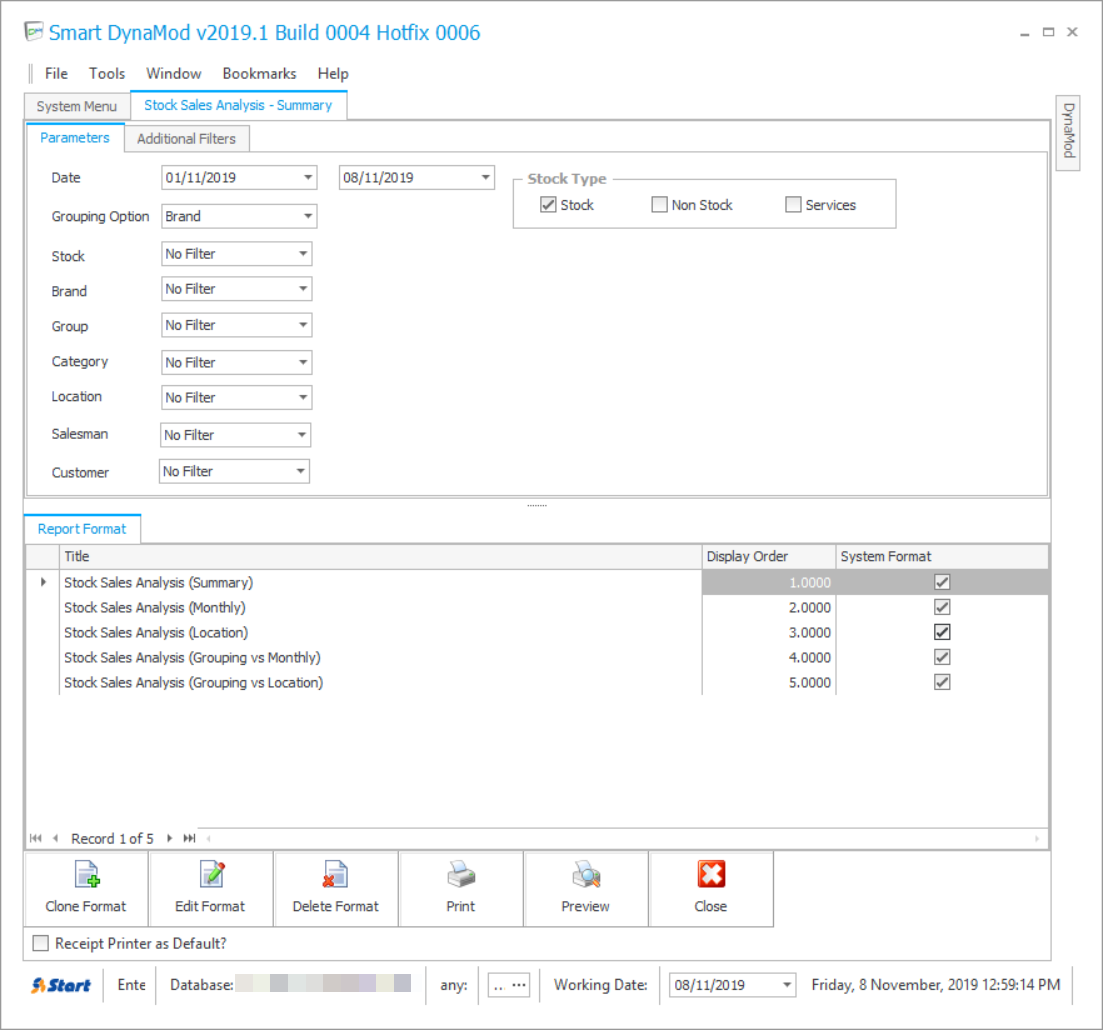1103x1030 pixels.
Task: Toggle System Format checkbox for Location row
Action: (942, 632)
